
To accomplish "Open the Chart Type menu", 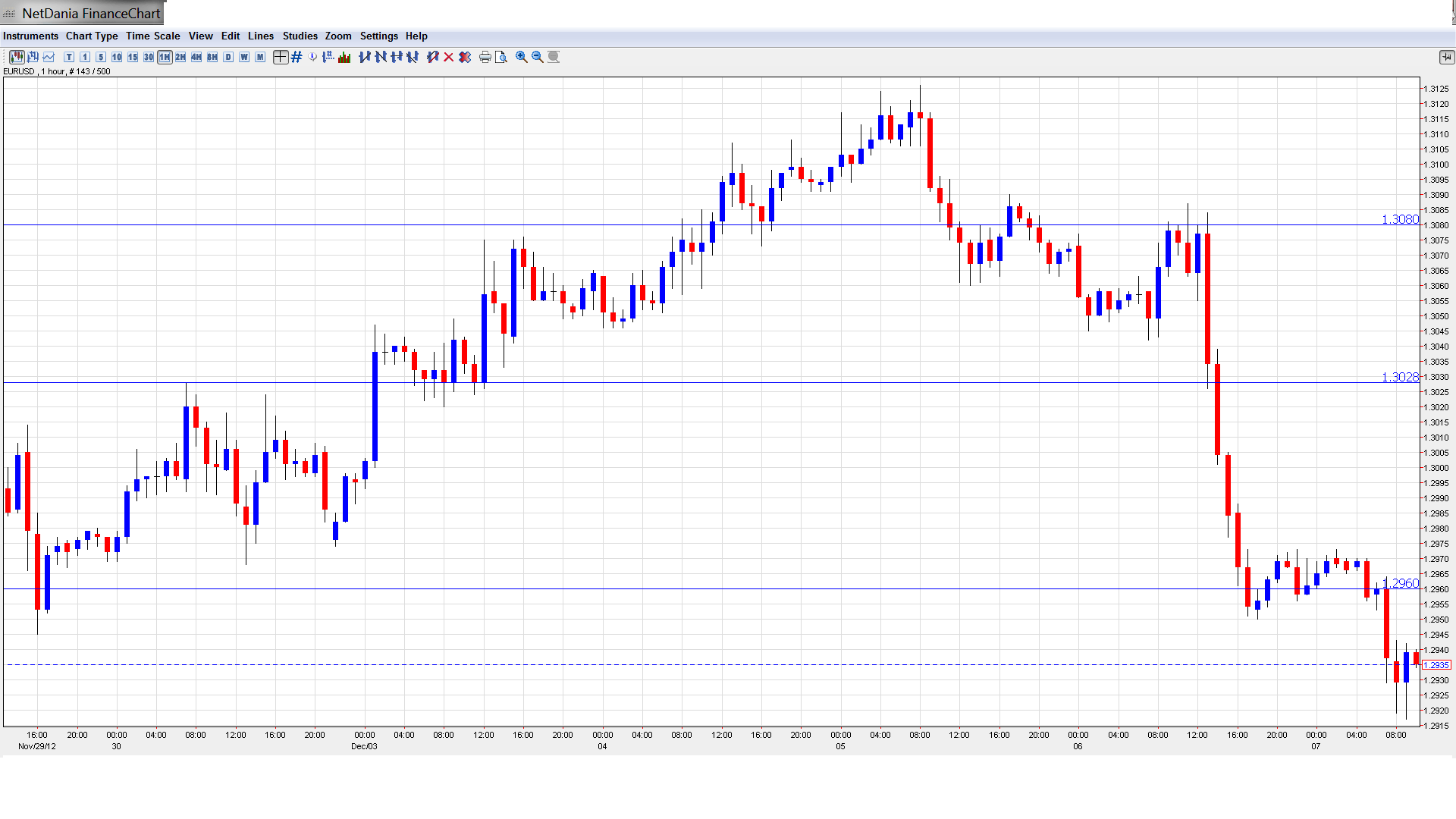I will (x=92, y=36).
